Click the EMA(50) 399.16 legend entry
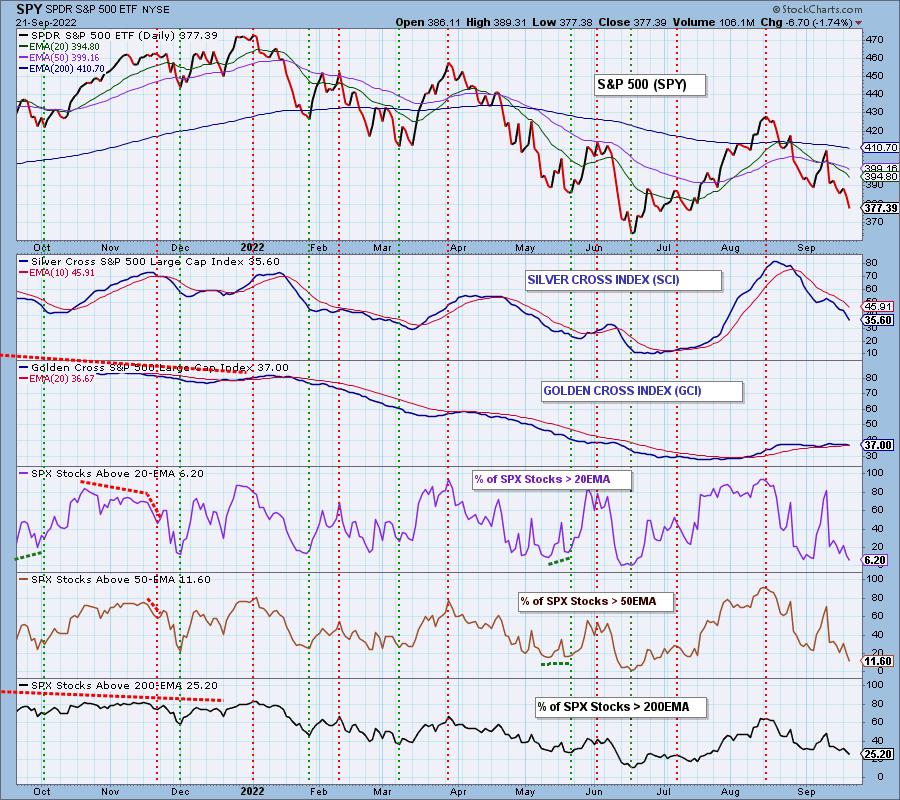 59,57
